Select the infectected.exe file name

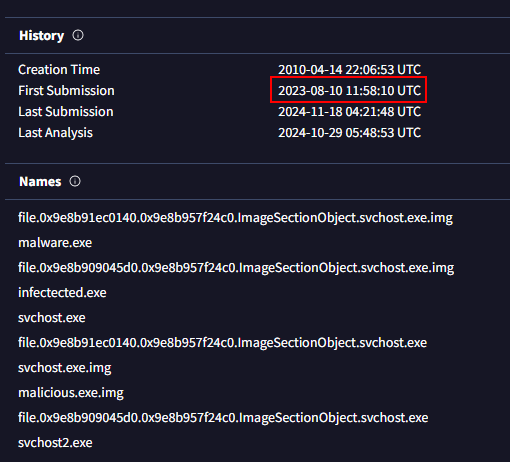(x=62, y=293)
